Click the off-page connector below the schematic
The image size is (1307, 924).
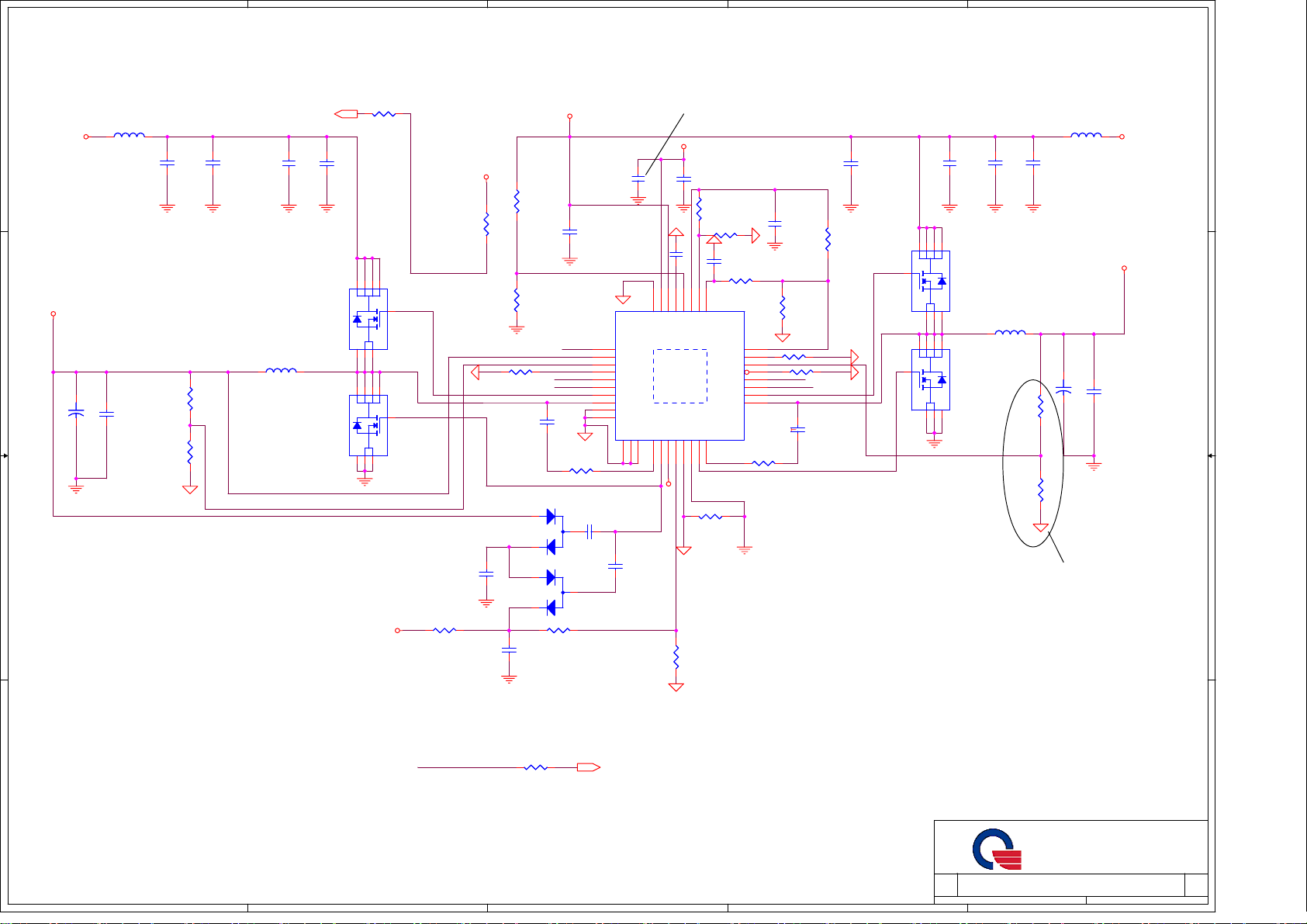pos(589,767)
